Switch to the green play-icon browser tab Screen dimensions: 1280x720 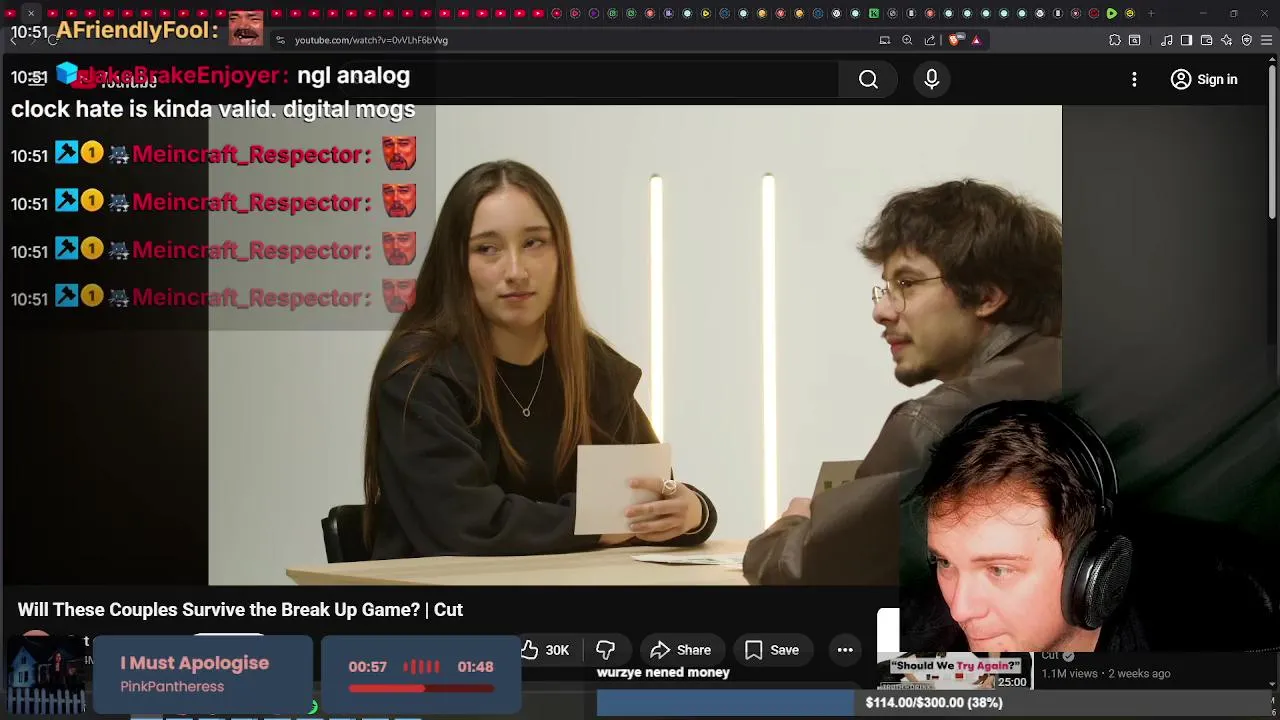click(1111, 13)
